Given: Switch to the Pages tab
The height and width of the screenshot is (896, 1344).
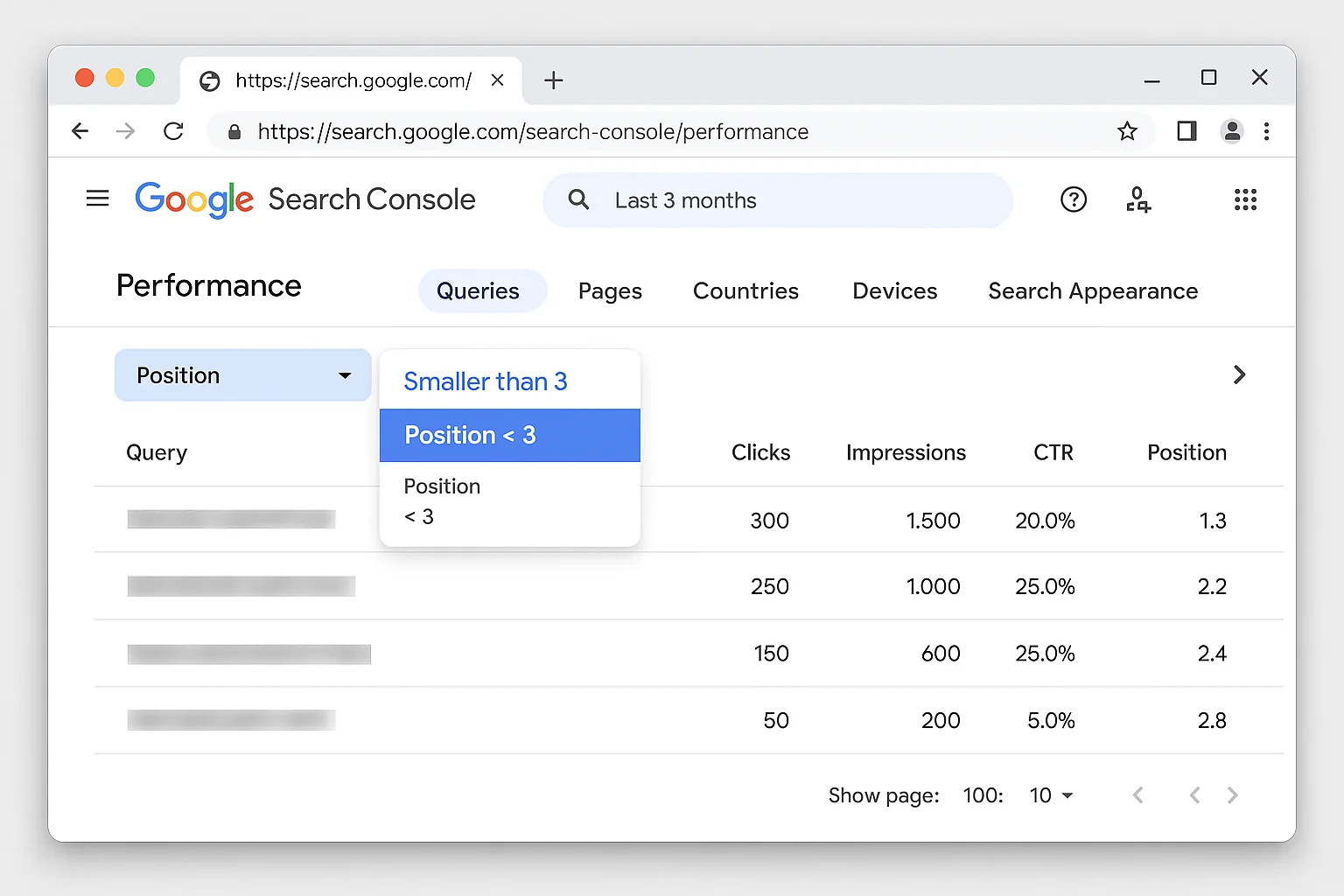Looking at the screenshot, I should 610,291.
